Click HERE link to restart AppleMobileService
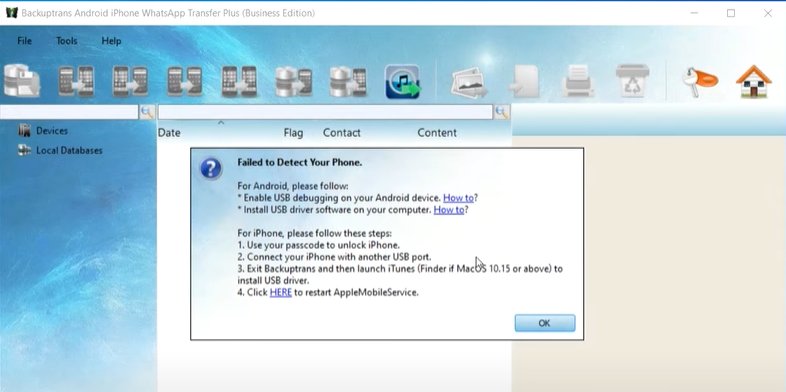 click(281, 292)
